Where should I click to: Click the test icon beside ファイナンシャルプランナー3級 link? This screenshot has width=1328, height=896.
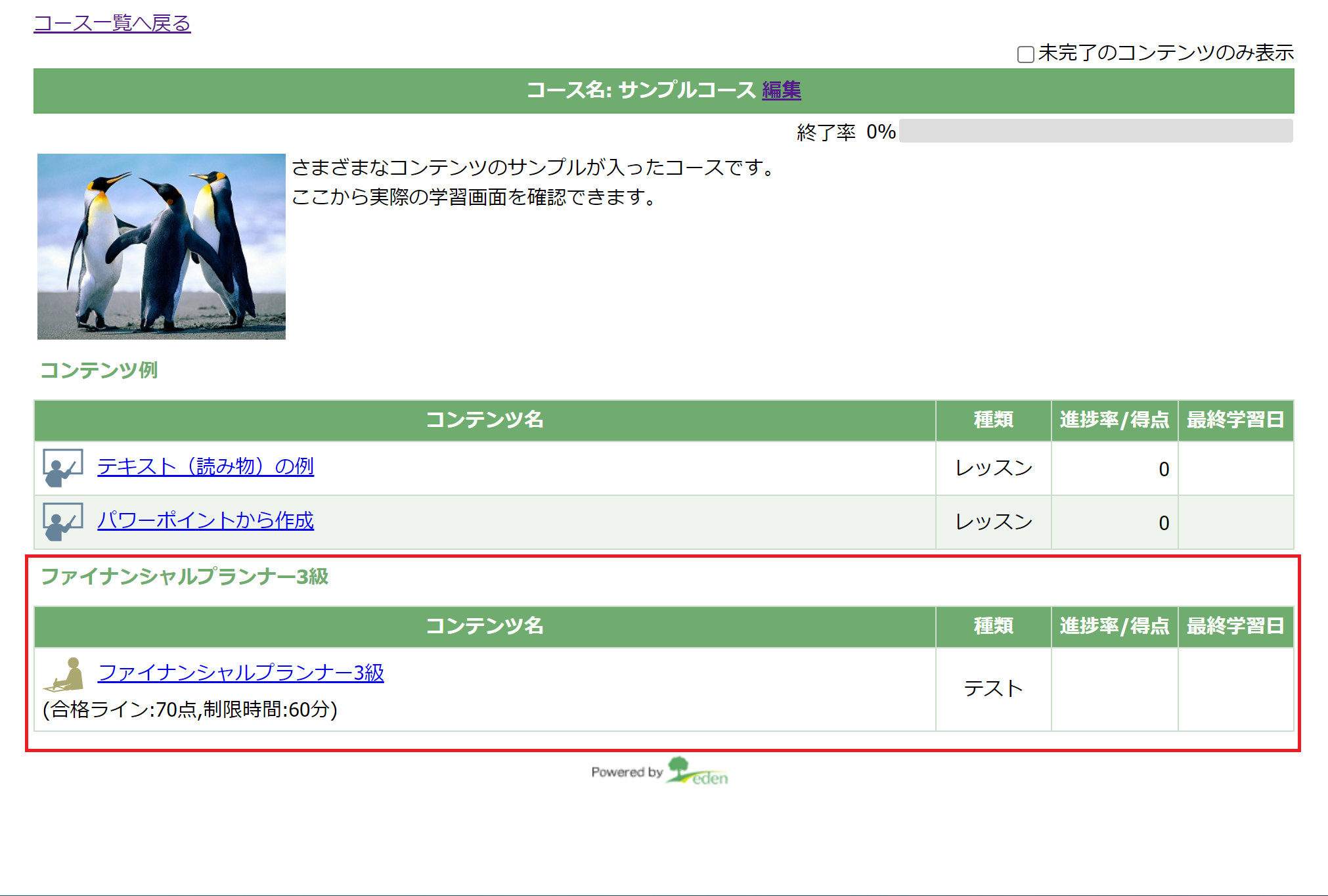pyautogui.click(x=64, y=674)
